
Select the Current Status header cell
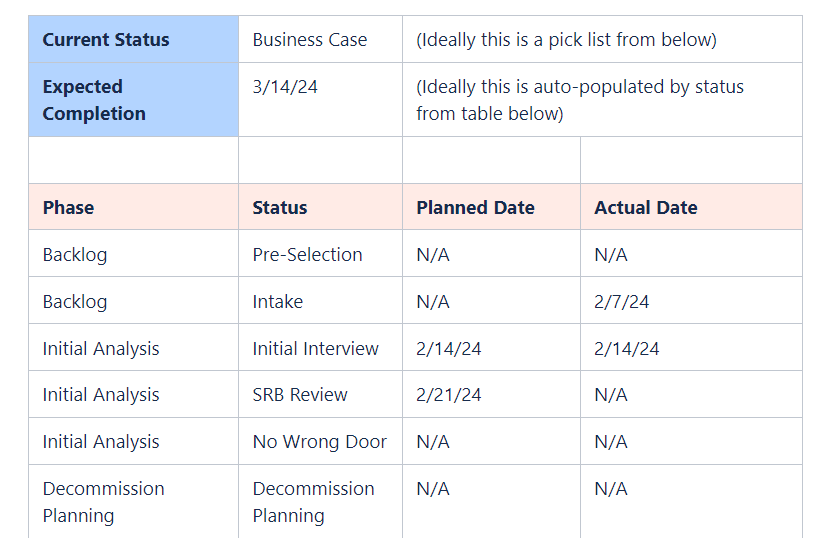tap(133, 39)
